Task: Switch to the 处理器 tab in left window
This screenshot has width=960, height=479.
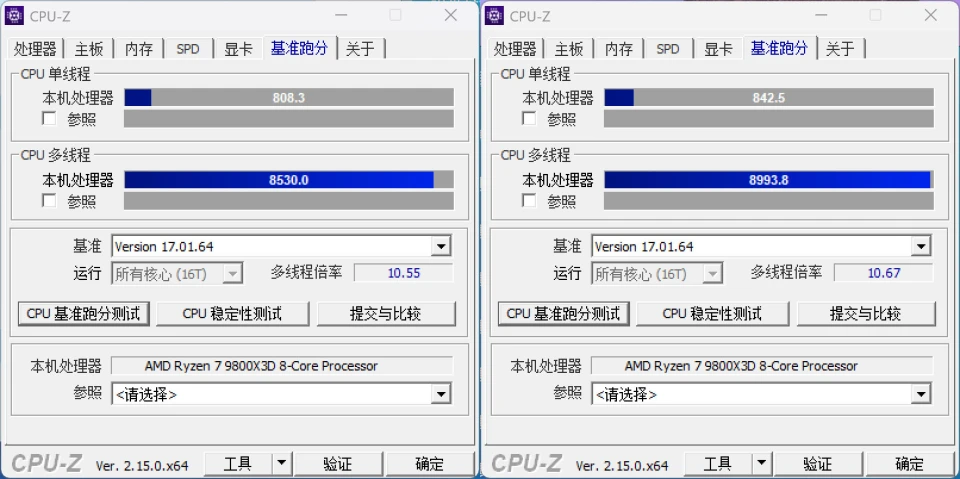Action: coord(36,49)
